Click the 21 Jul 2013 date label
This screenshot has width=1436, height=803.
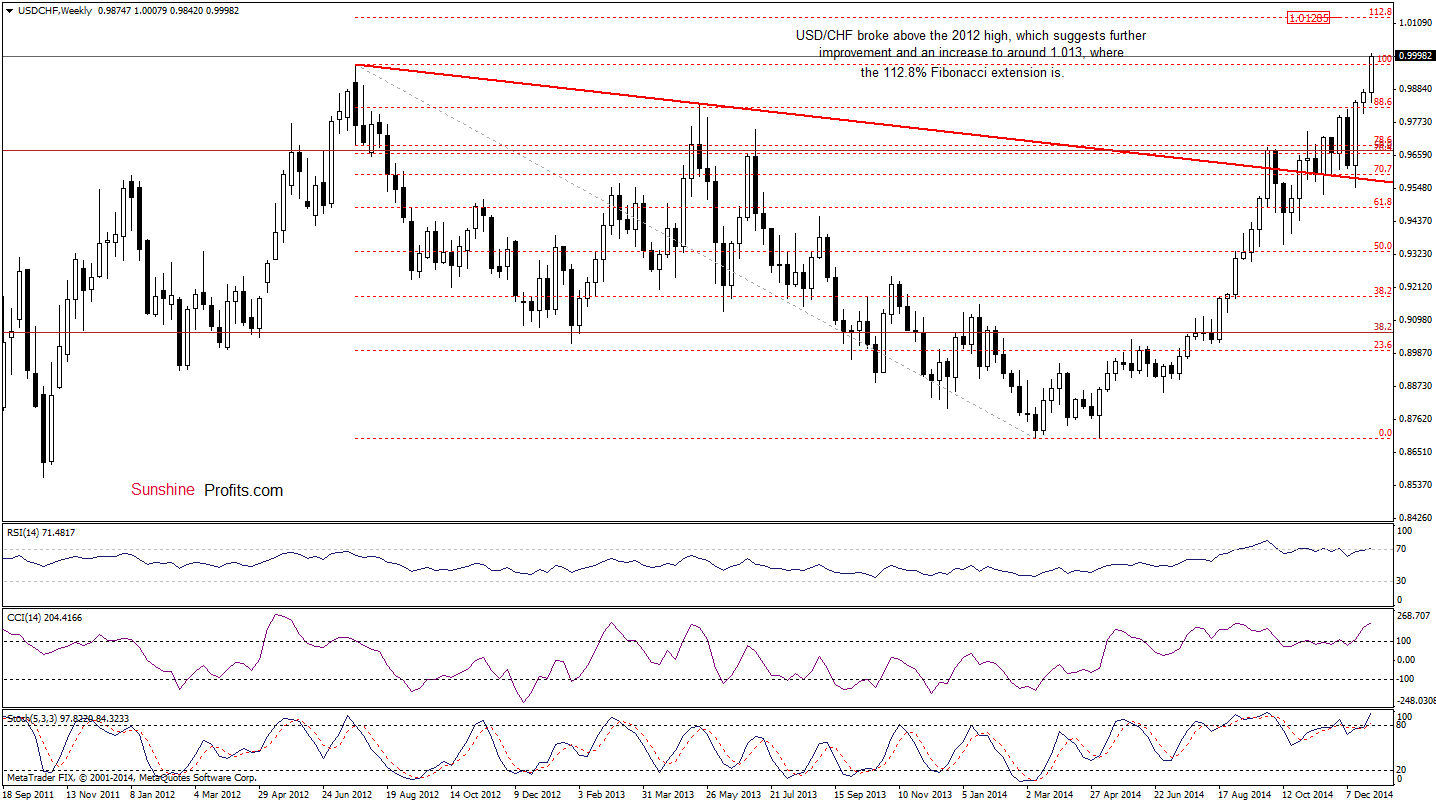793,794
